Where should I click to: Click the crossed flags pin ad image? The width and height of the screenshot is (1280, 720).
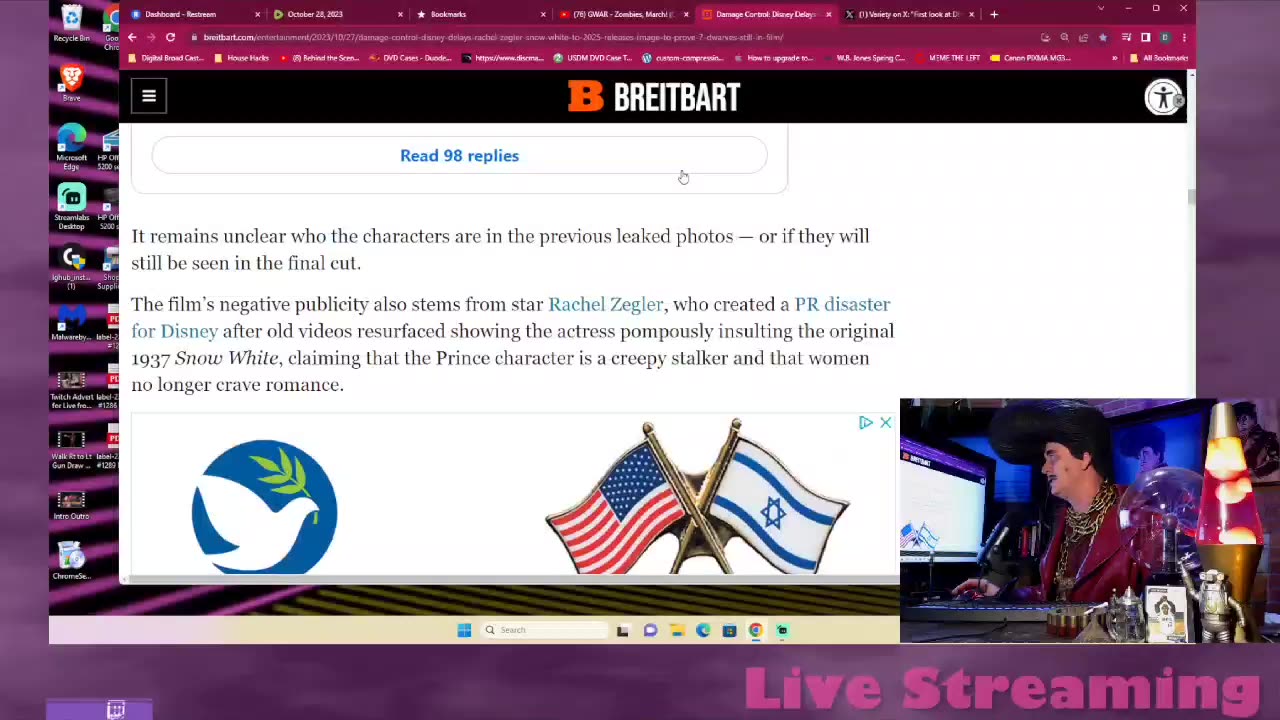[697, 497]
